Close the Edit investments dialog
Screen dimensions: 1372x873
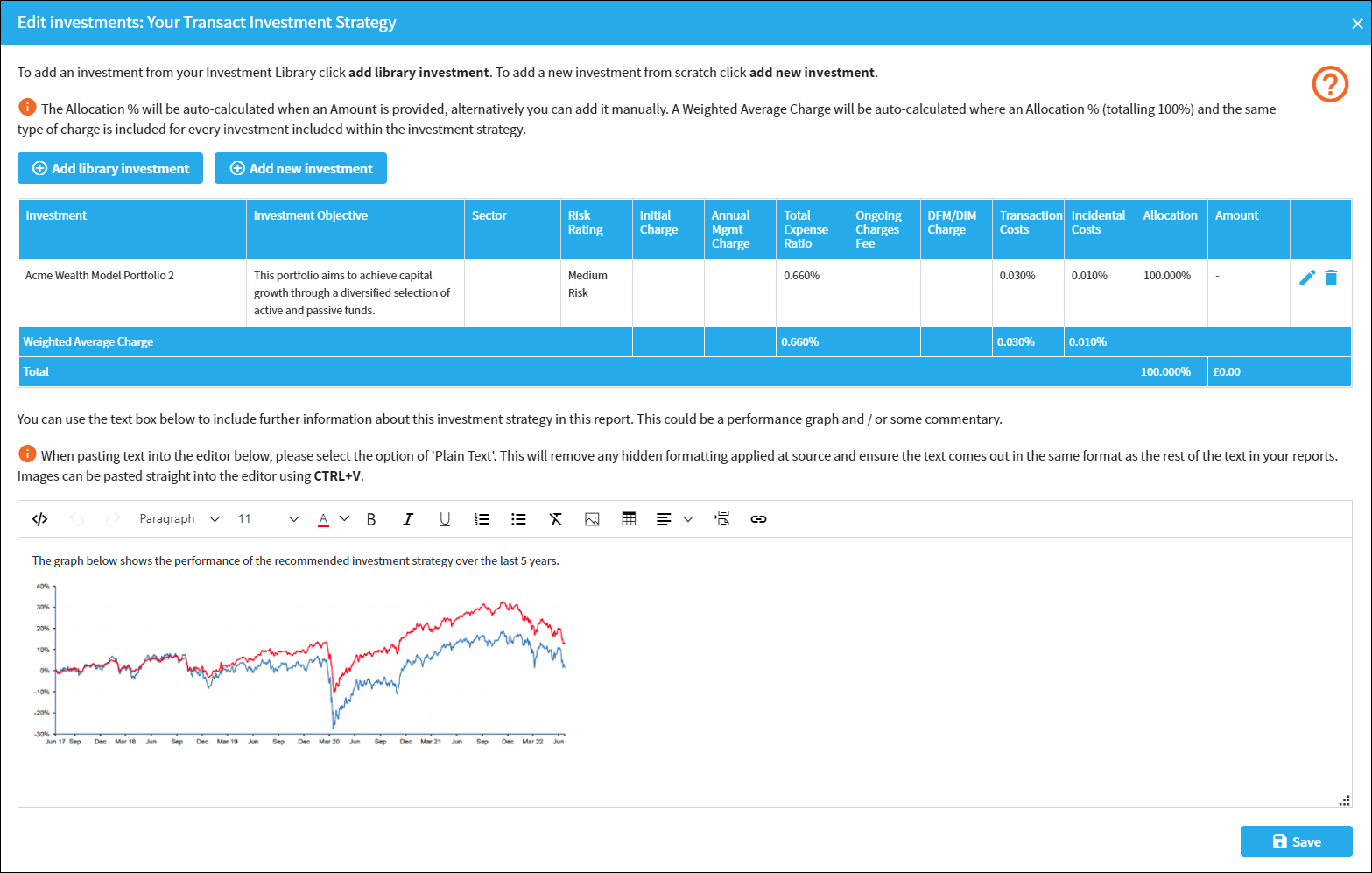pos(1357,24)
